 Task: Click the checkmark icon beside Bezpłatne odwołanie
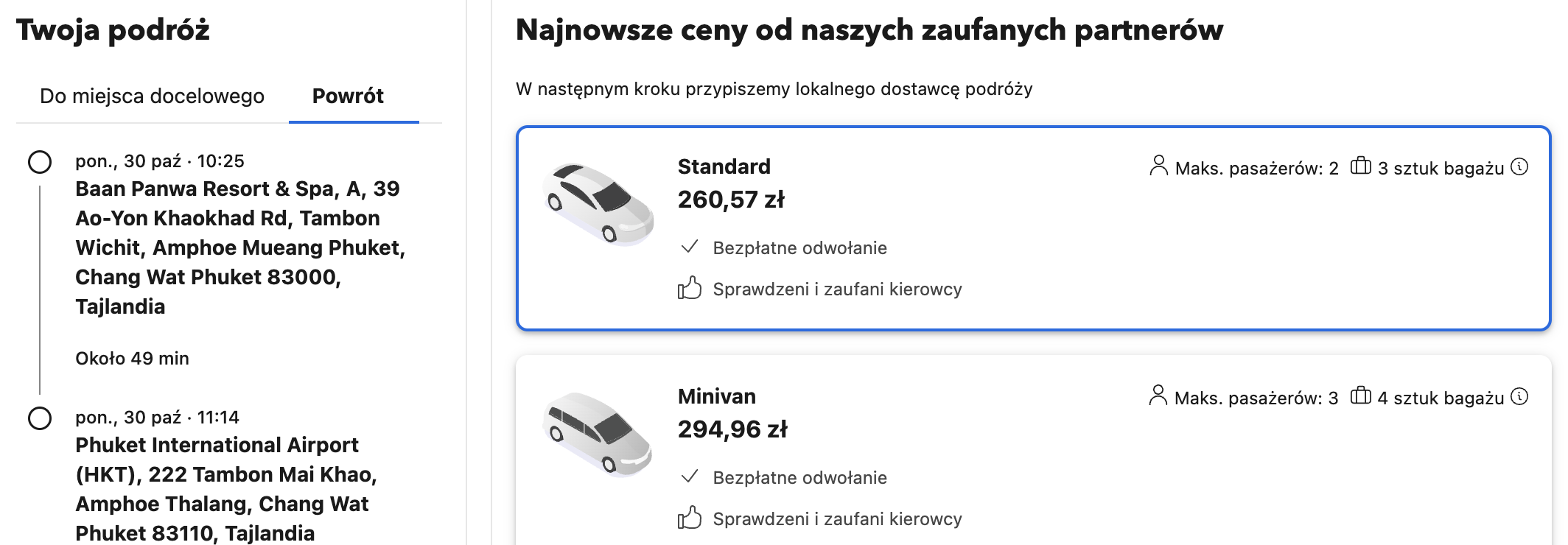pos(690,247)
